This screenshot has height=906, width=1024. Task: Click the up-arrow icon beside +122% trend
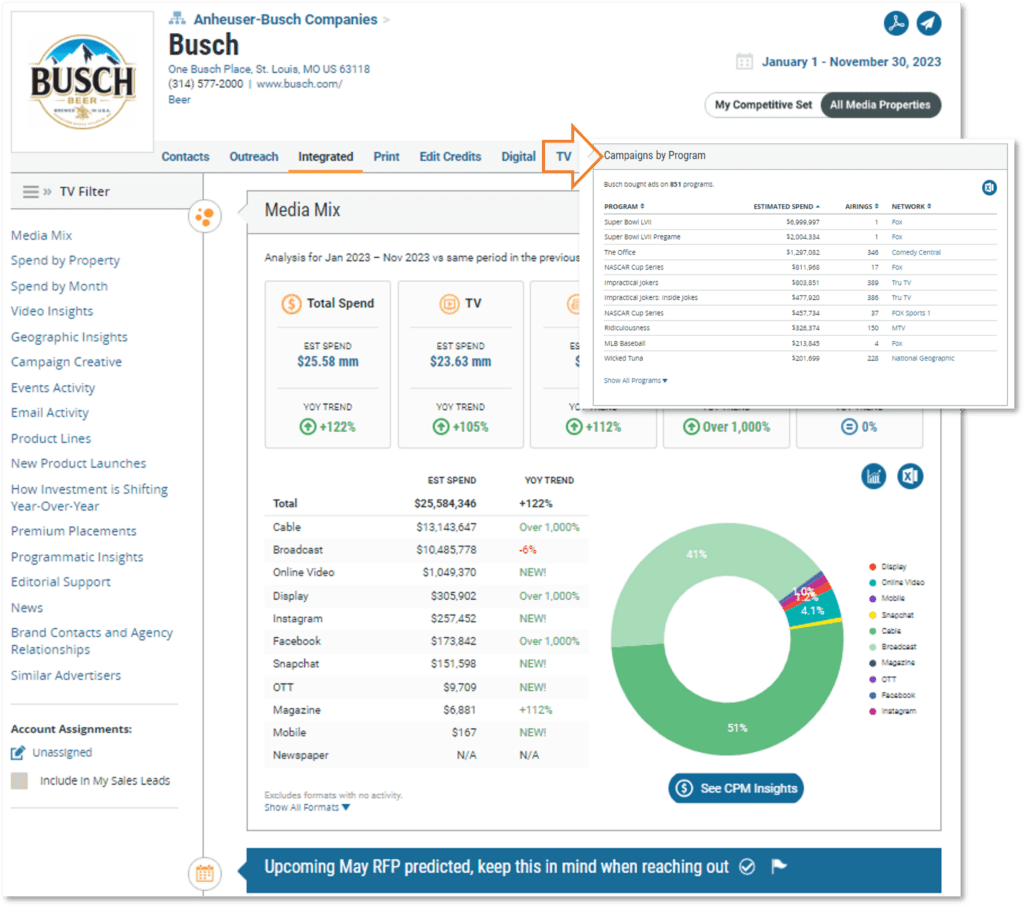(308, 427)
